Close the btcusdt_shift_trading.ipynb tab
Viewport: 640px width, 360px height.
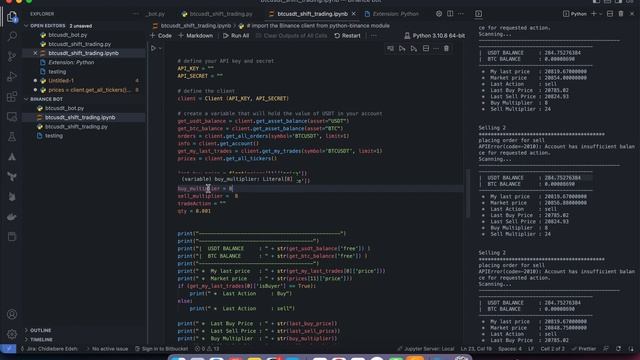(353, 13)
